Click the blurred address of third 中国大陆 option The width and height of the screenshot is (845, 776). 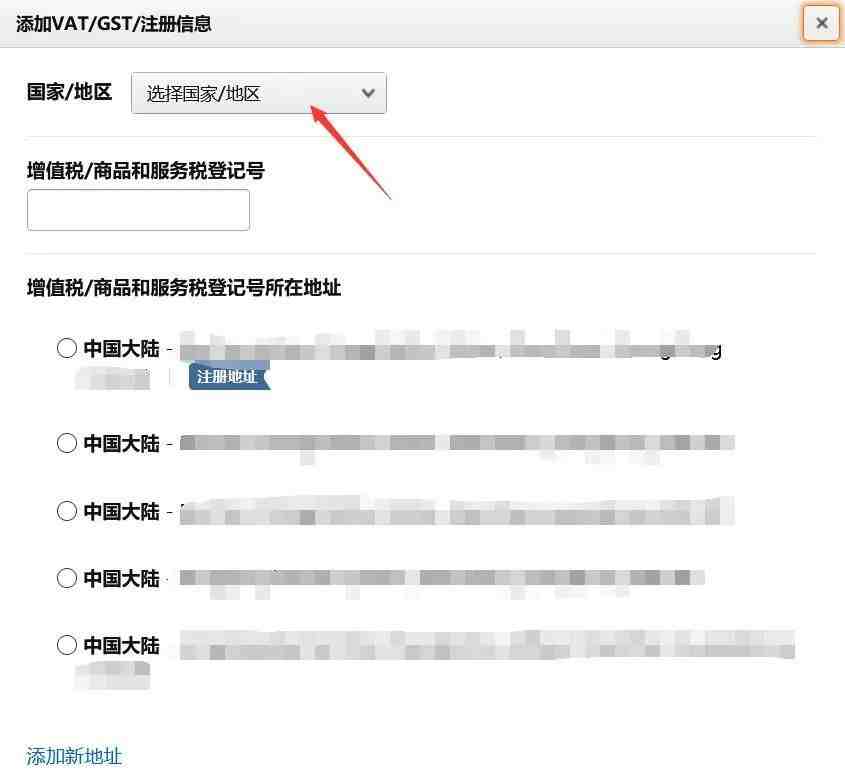click(x=457, y=511)
